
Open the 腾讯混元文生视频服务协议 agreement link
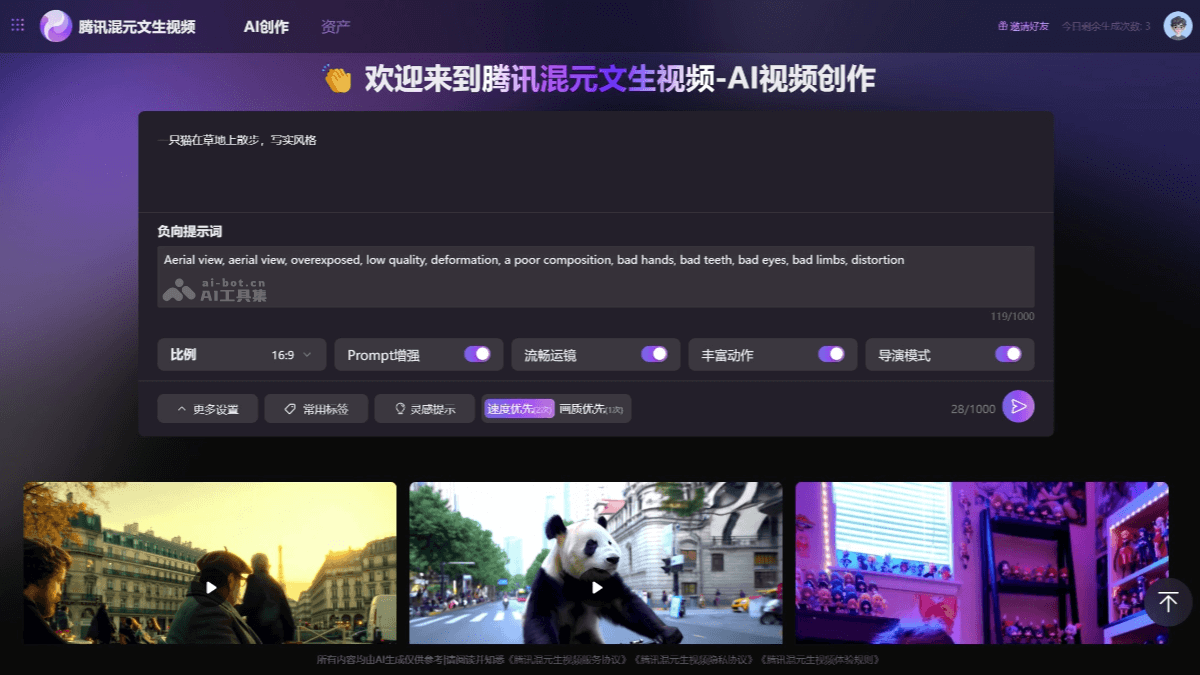coord(566,660)
